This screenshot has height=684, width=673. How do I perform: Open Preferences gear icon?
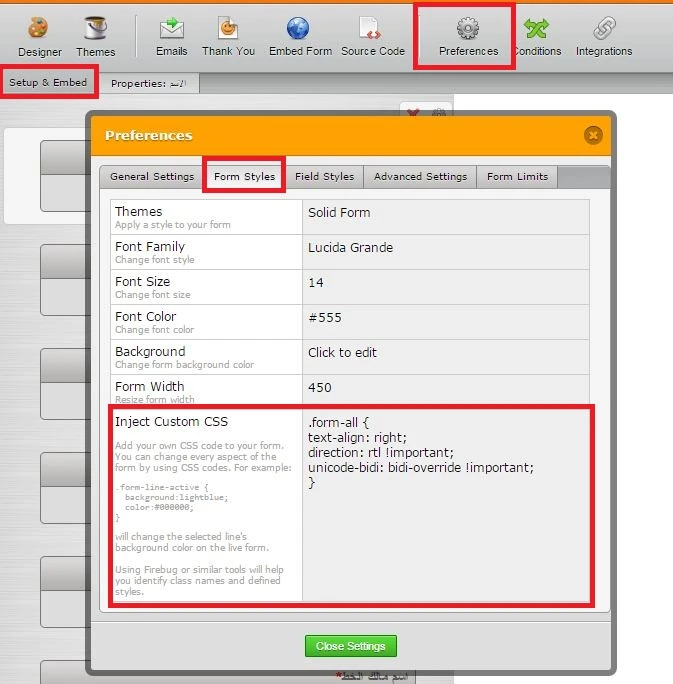pos(467,30)
